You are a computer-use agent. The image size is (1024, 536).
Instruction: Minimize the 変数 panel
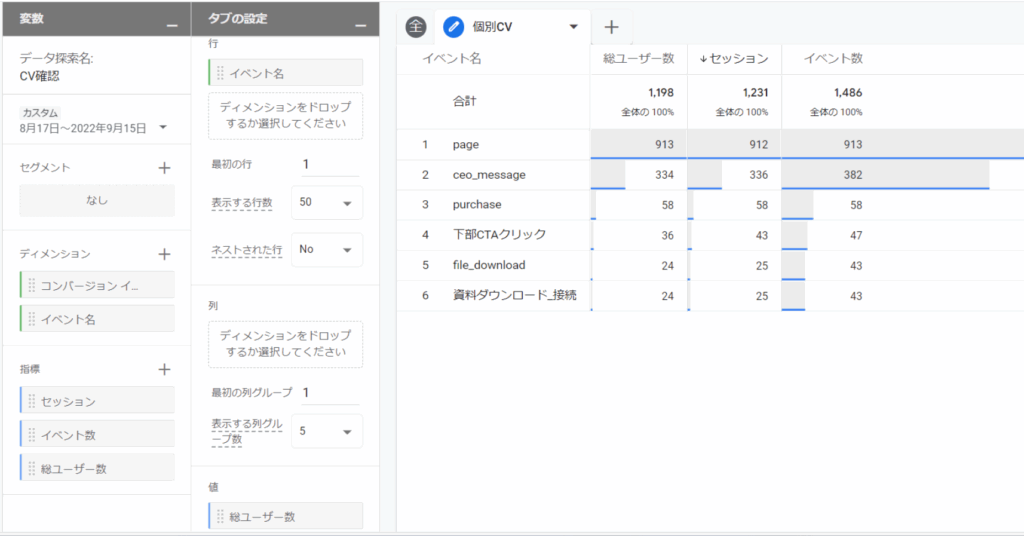(172, 25)
